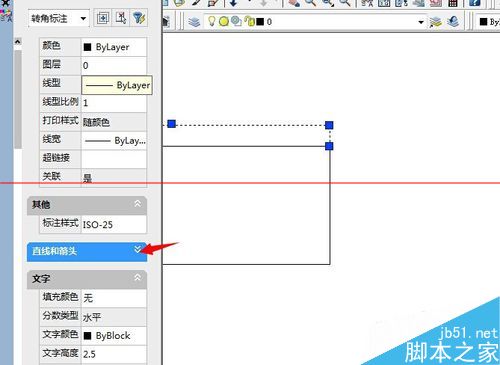This screenshot has height=365, width=500.
Task: Toggle layer 0 on/off light bulb
Action: tap(211, 21)
